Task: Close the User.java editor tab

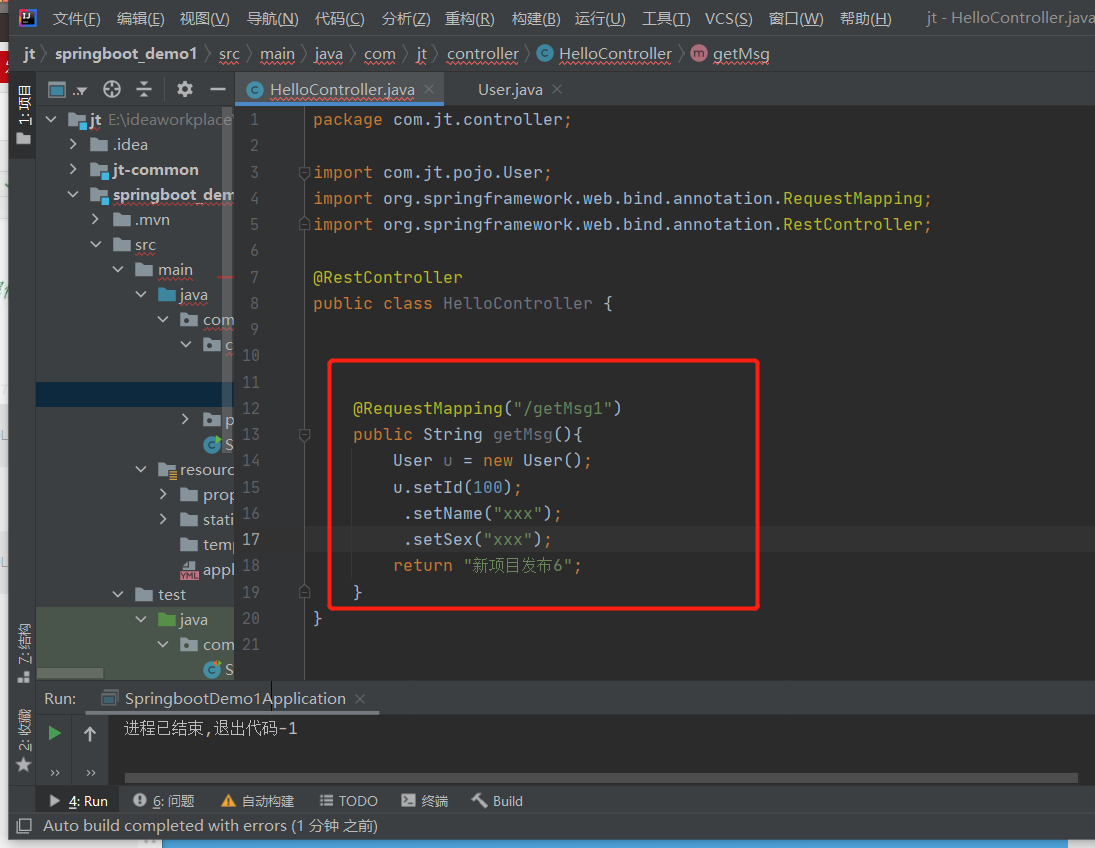Action: [557, 89]
